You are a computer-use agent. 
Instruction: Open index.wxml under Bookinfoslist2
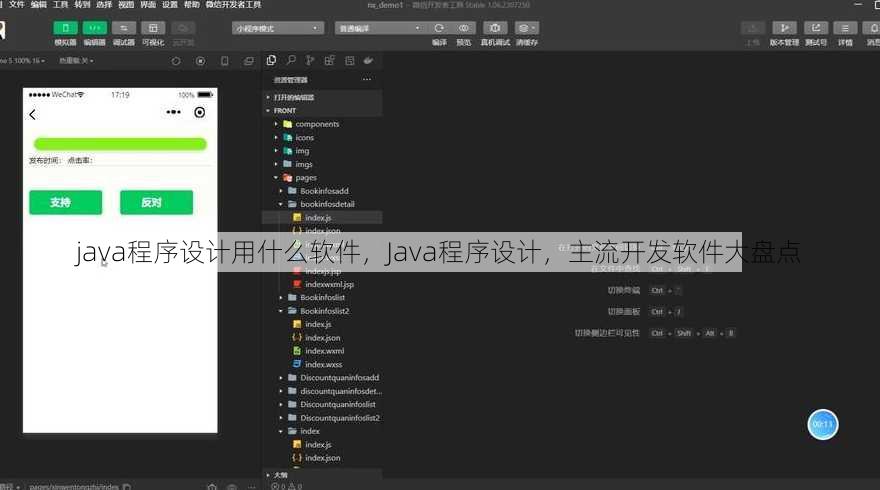[x=322, y=351]
